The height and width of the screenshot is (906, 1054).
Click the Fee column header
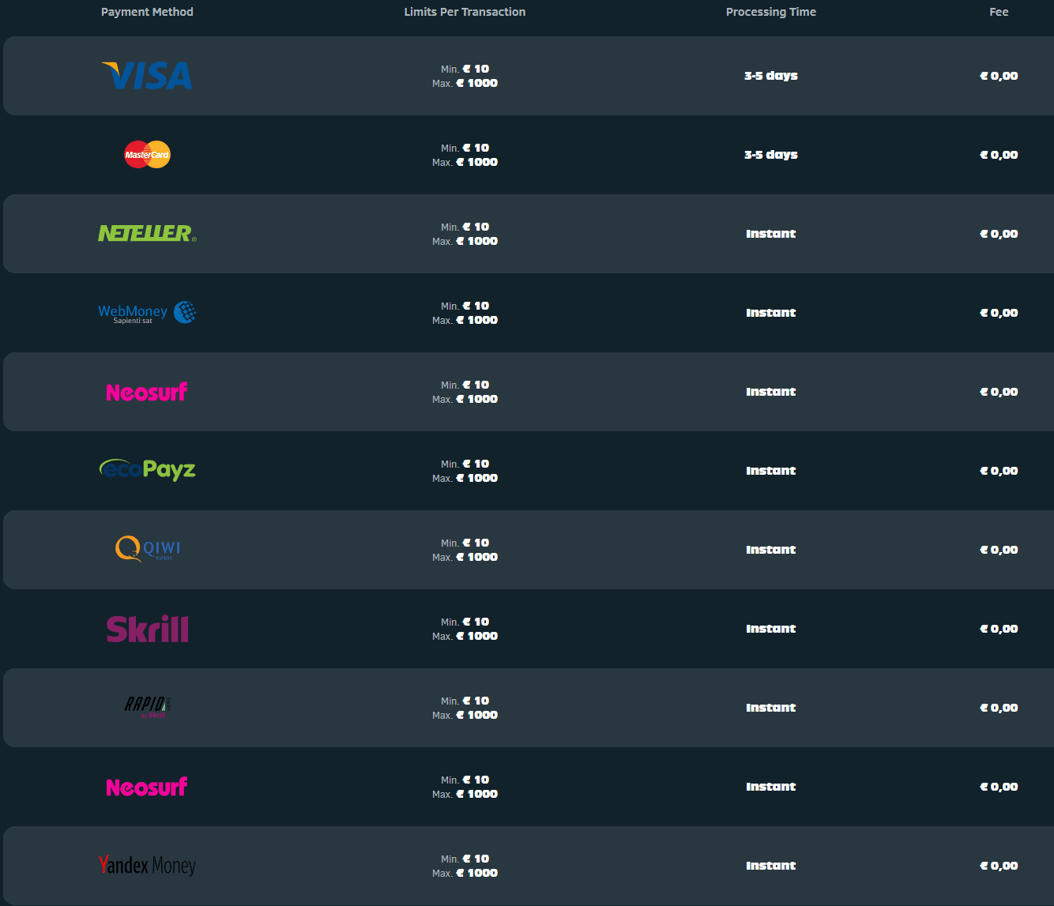pos(999,12)
